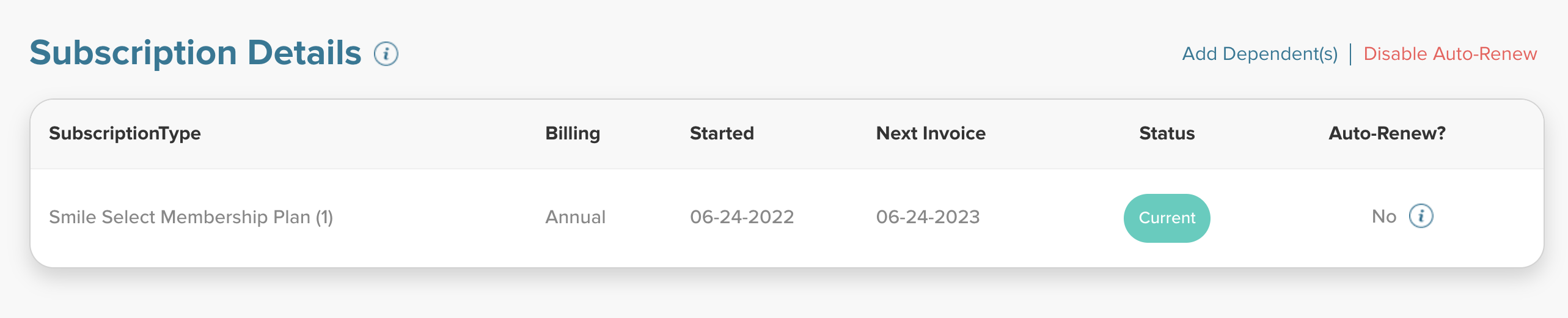
Task: Click info icon beside Subscription Details heading
Action: coord(386,54)
